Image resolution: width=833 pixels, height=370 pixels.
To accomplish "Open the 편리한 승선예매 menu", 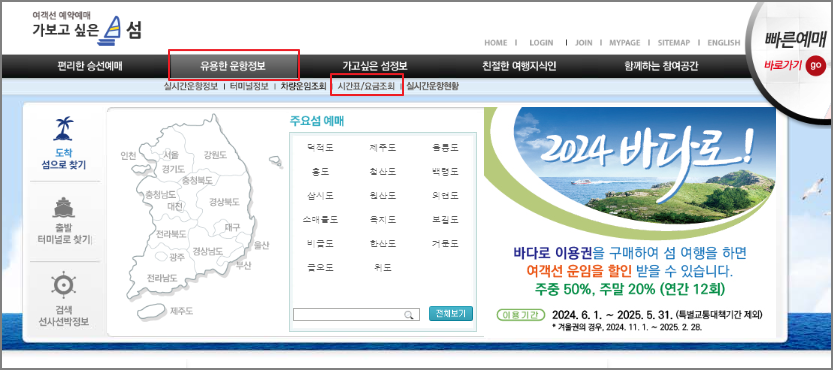I will [x=90, y=66].
